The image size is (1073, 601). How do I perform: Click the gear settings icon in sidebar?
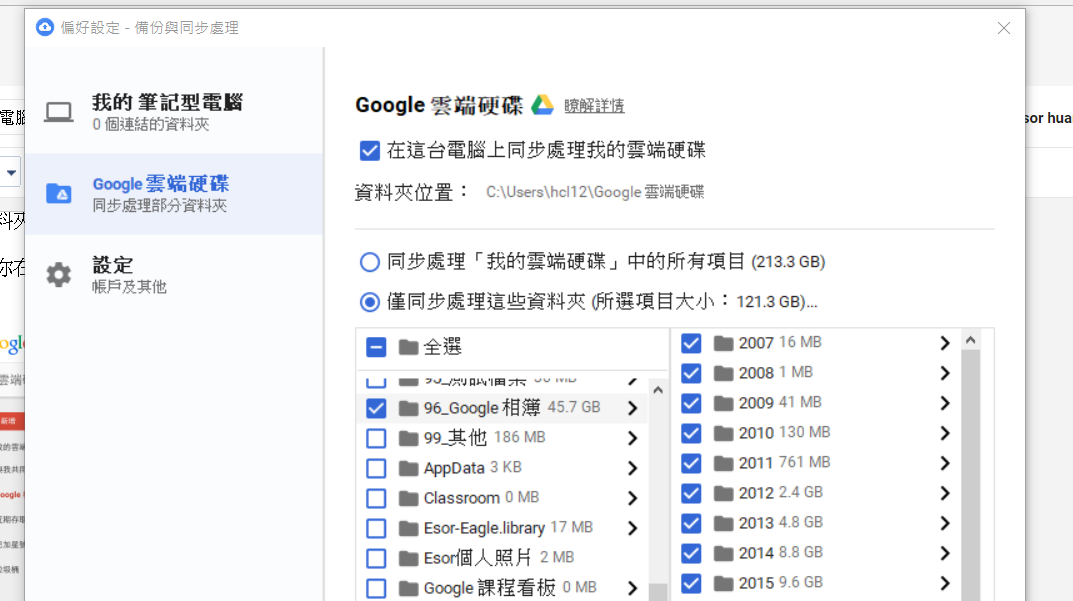click(59, 274)
